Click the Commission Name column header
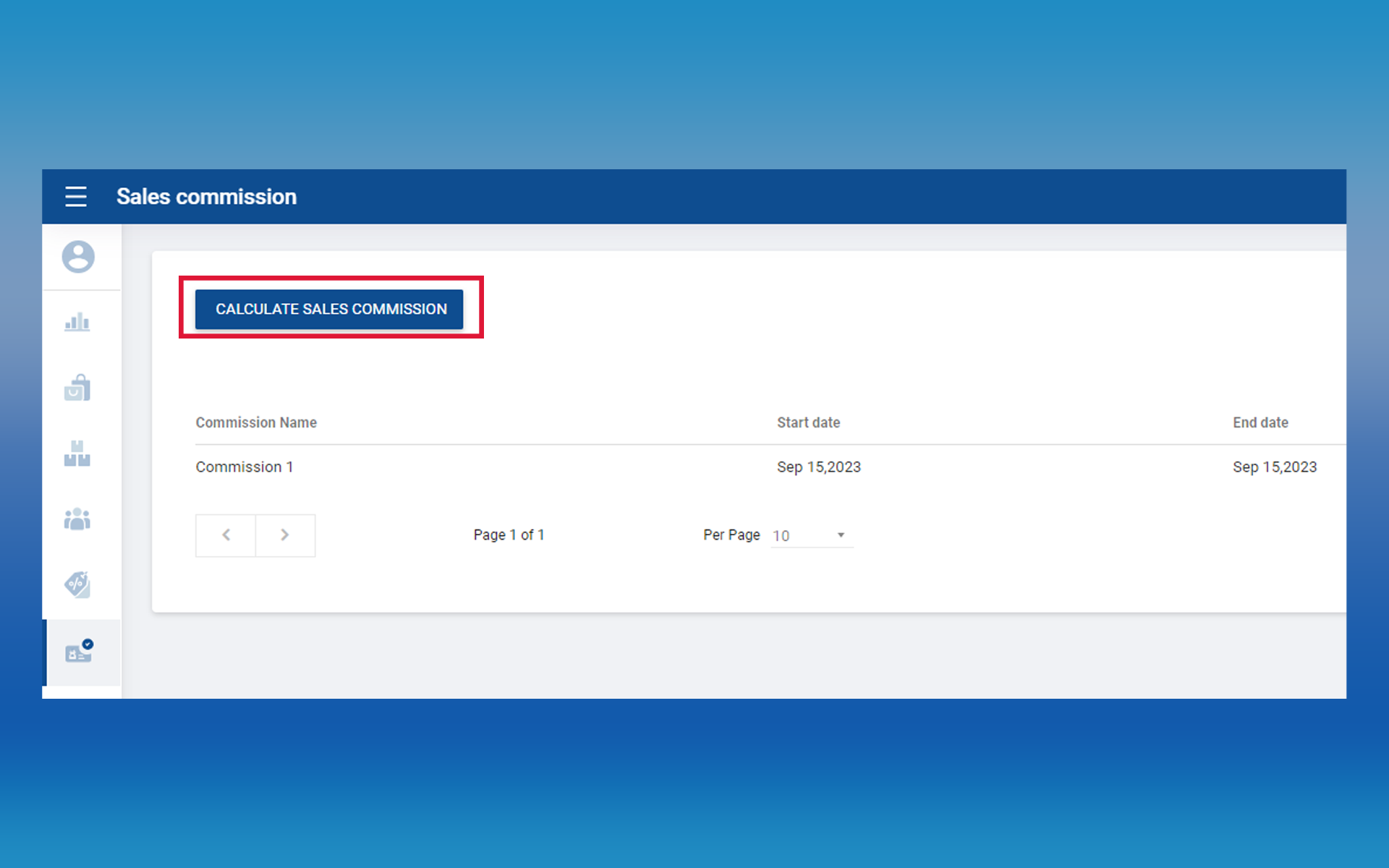This screenshot has height=868, width=1389. pyautogui.click(x=256, y=422)
